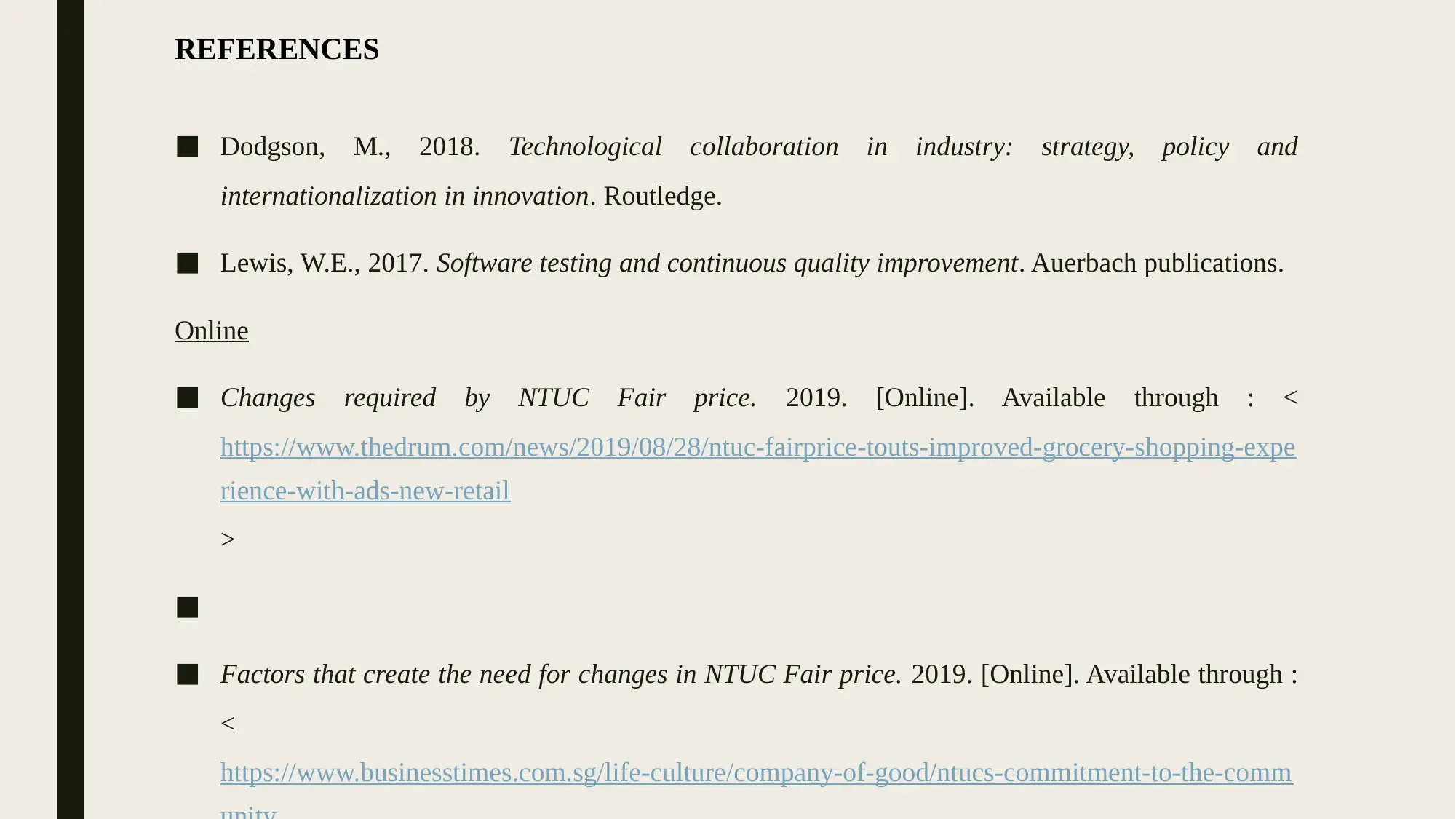Click the businesstimes.com.sg hyperlink
This screenshot has width=1456, height=819.
point(755,772)
